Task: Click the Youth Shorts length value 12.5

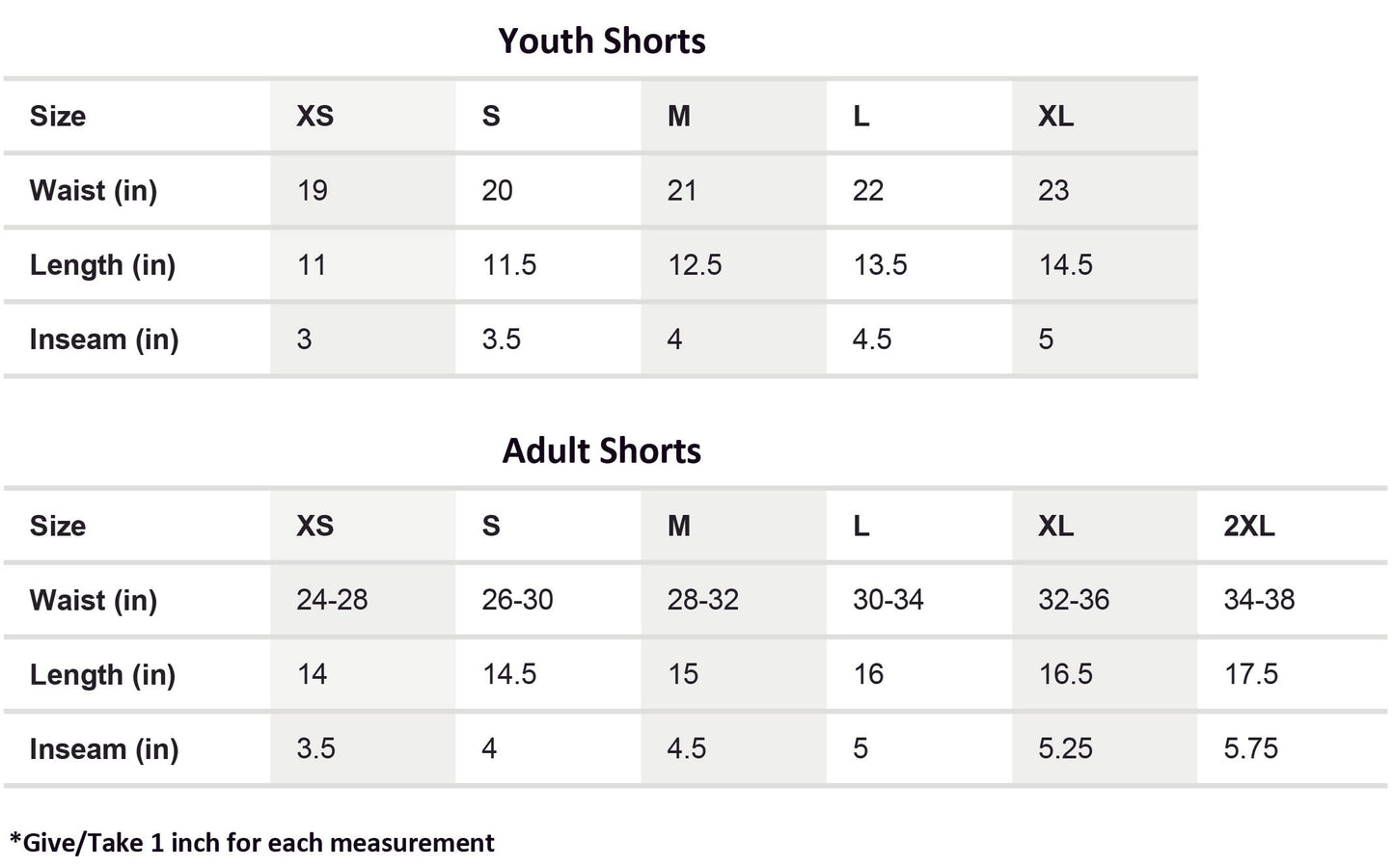Action: point(695,265)
